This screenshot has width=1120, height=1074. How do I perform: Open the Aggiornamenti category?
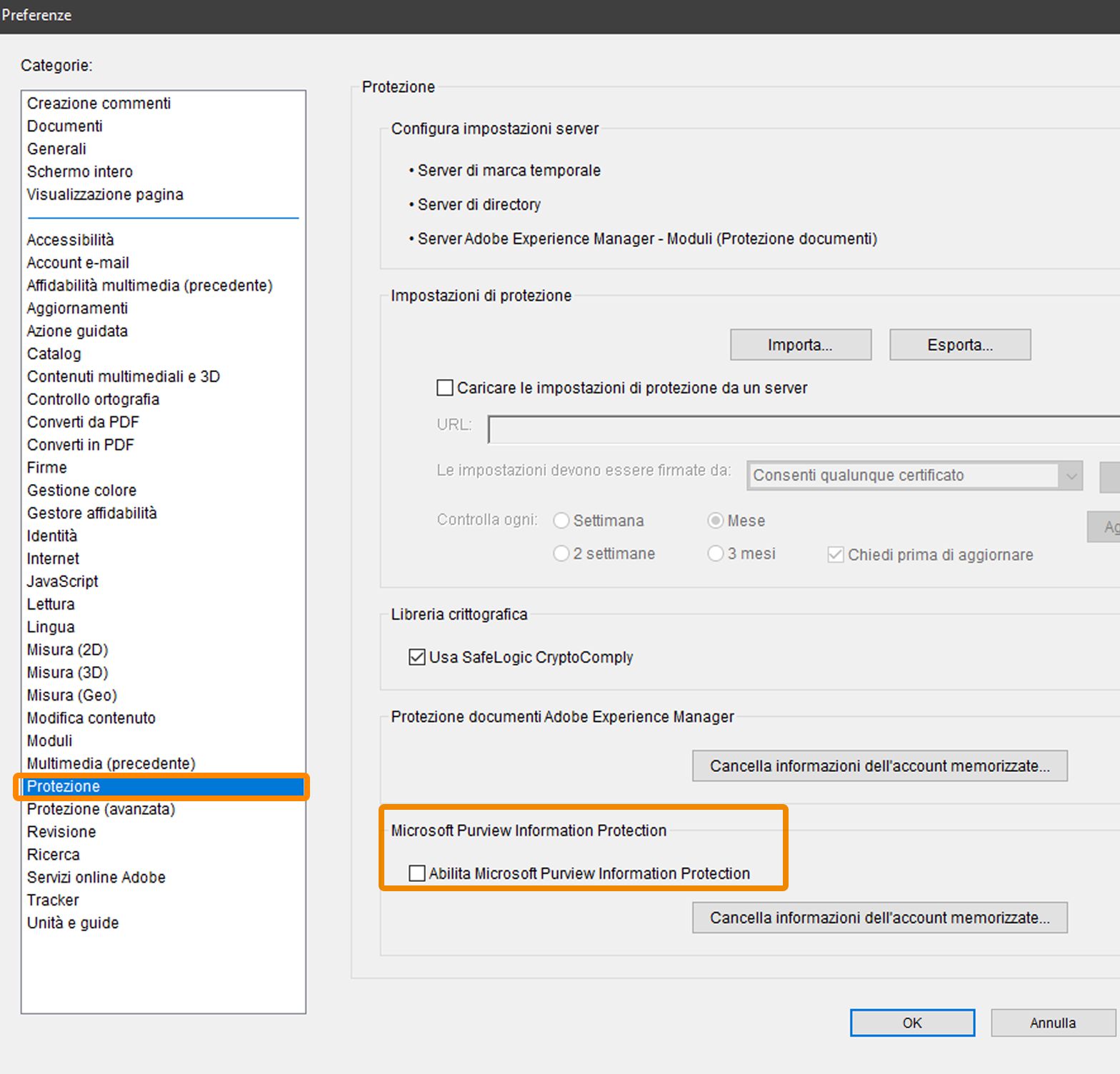pos(78,308)
